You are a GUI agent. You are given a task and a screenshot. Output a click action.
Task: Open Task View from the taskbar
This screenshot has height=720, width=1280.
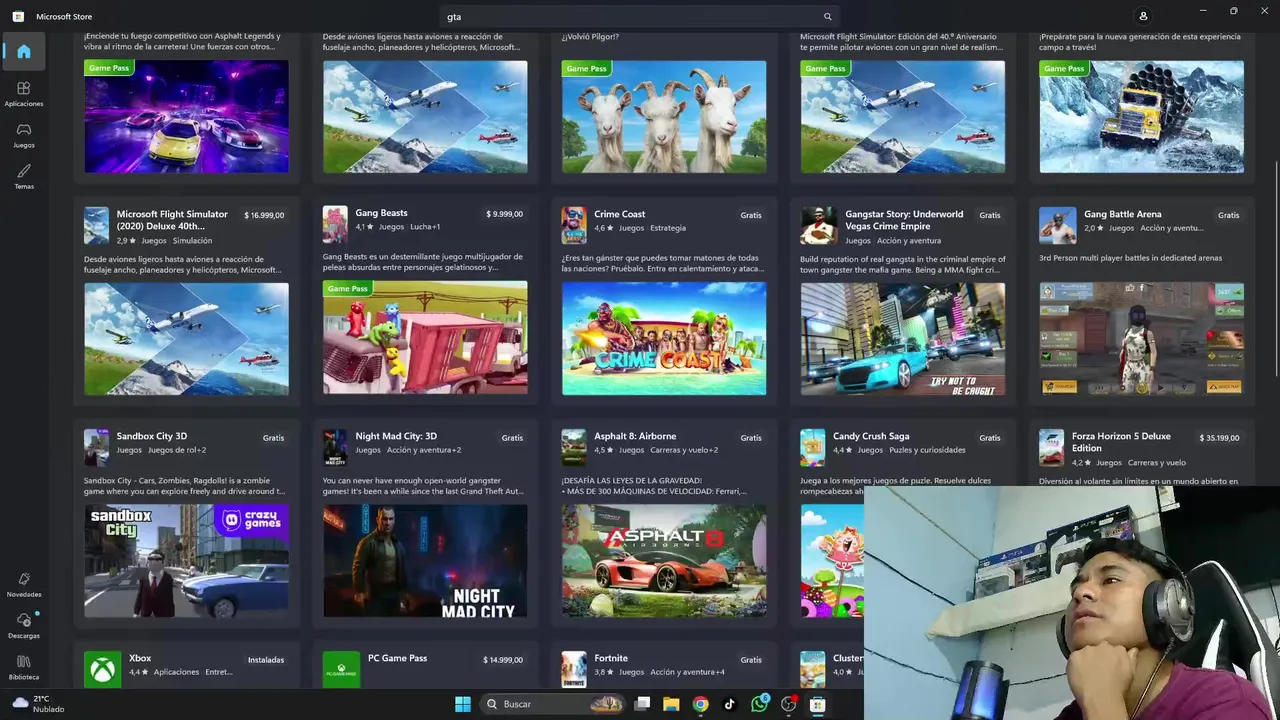click(643, 704)
